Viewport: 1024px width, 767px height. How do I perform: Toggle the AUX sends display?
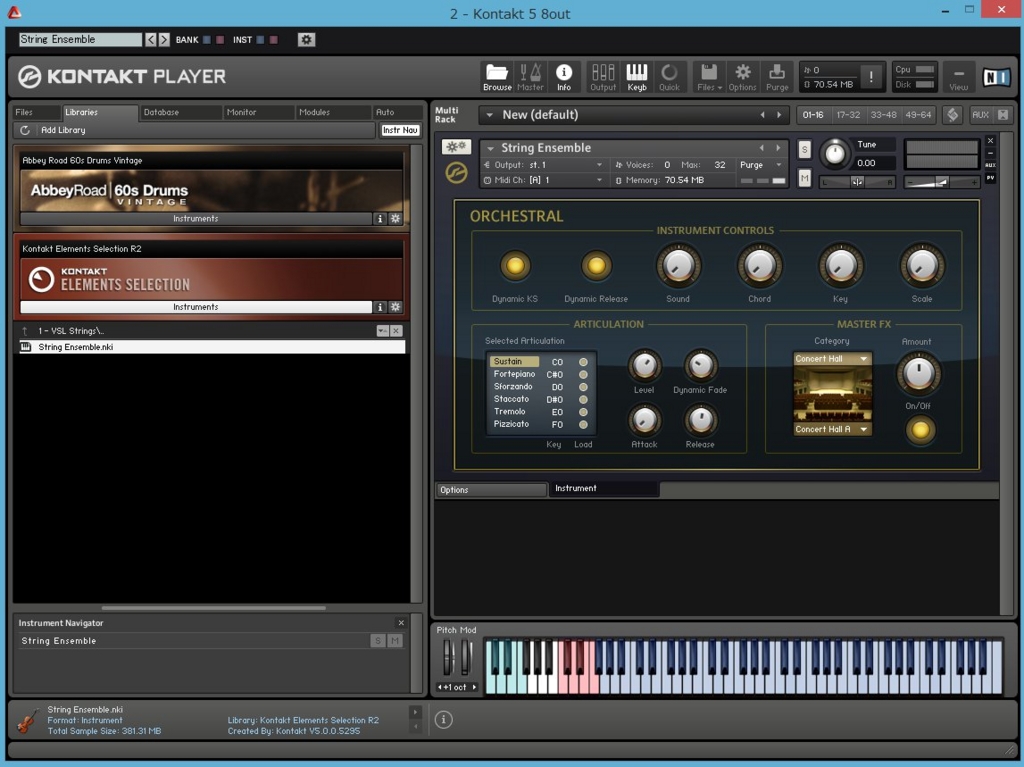980,115
